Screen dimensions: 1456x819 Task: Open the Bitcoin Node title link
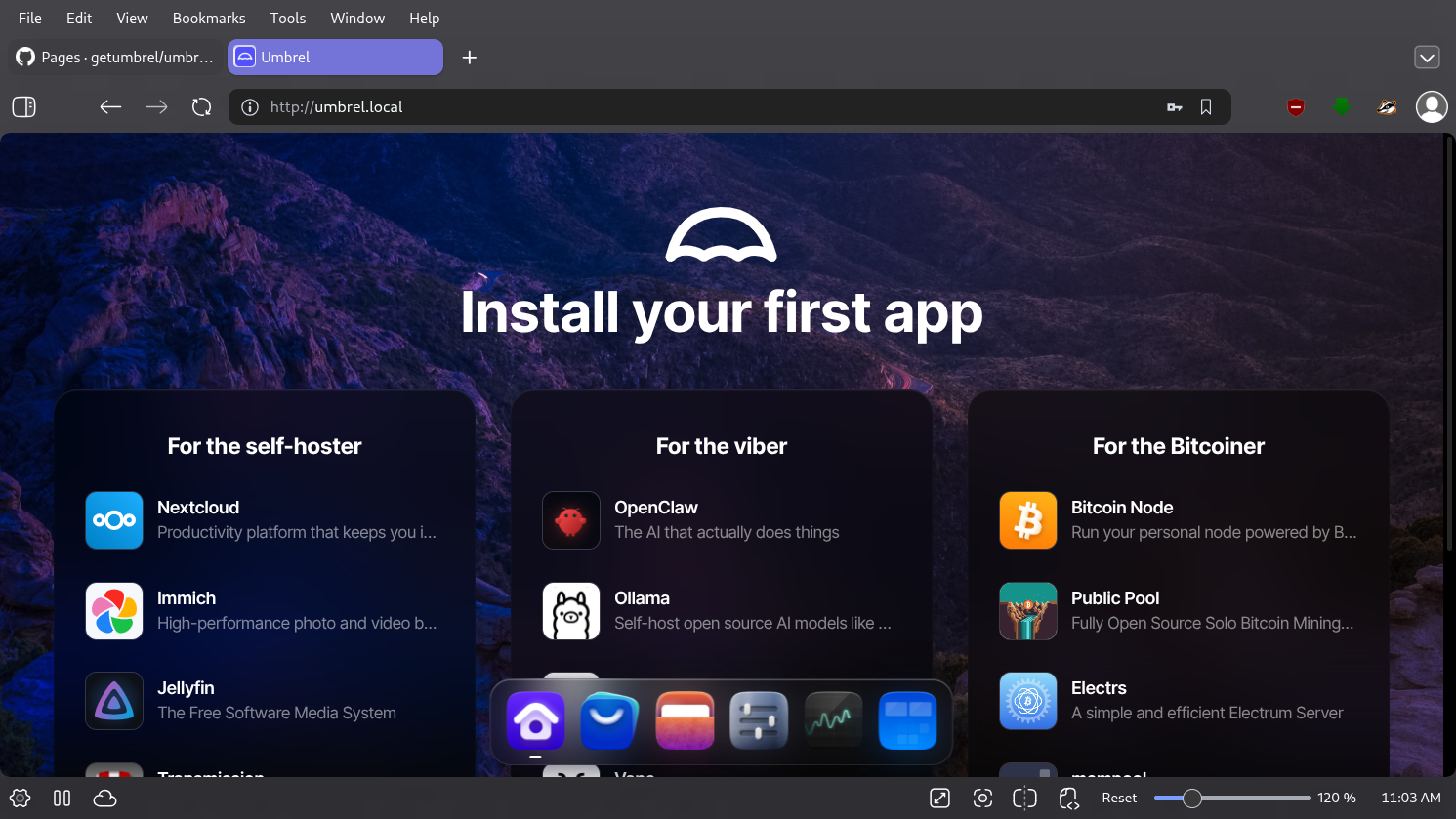[x=1122, y=508]
